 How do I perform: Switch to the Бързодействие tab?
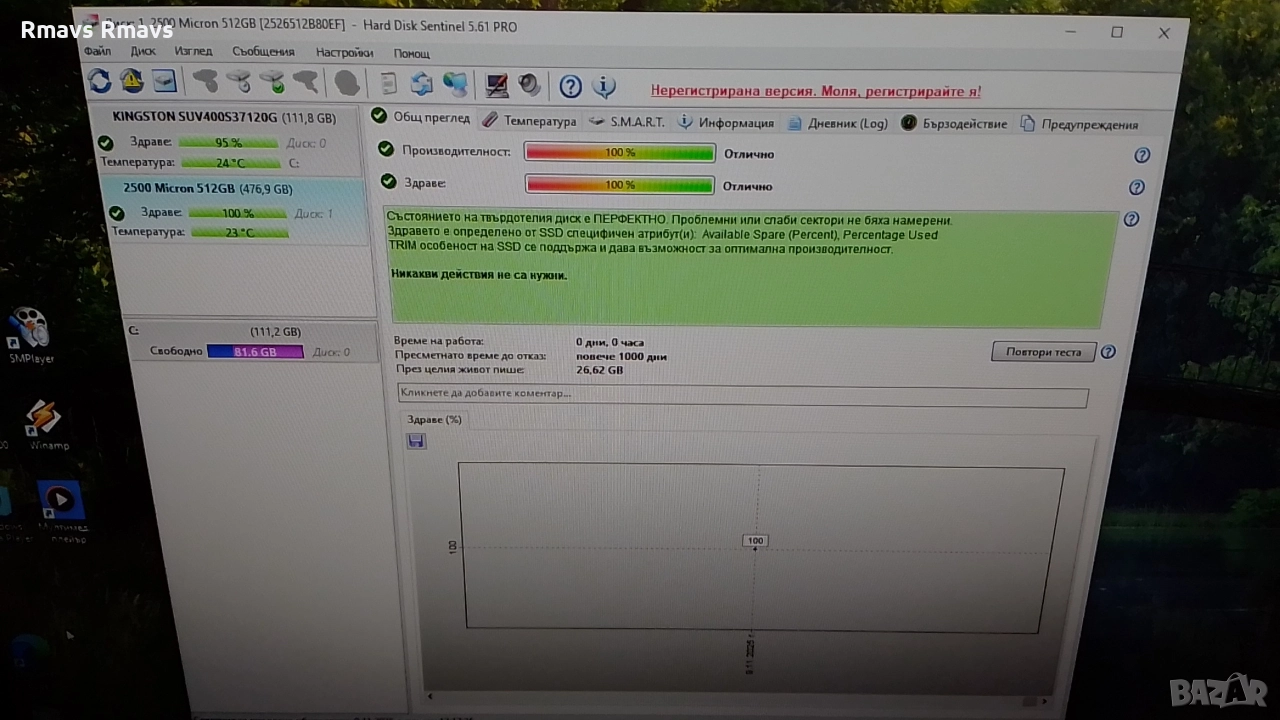954,124
